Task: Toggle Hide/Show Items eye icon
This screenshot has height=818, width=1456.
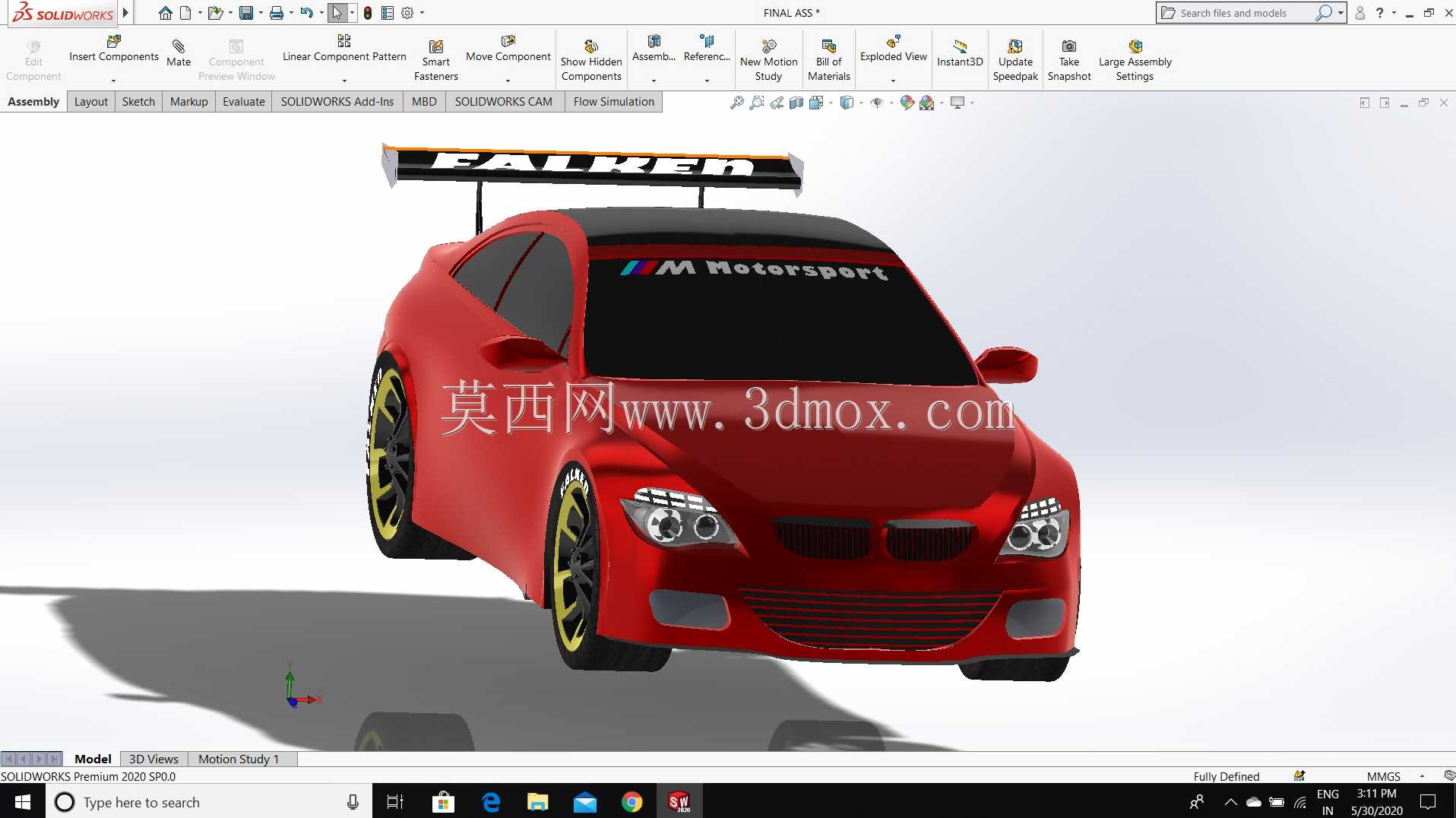Action: click(x=877, y=103)
